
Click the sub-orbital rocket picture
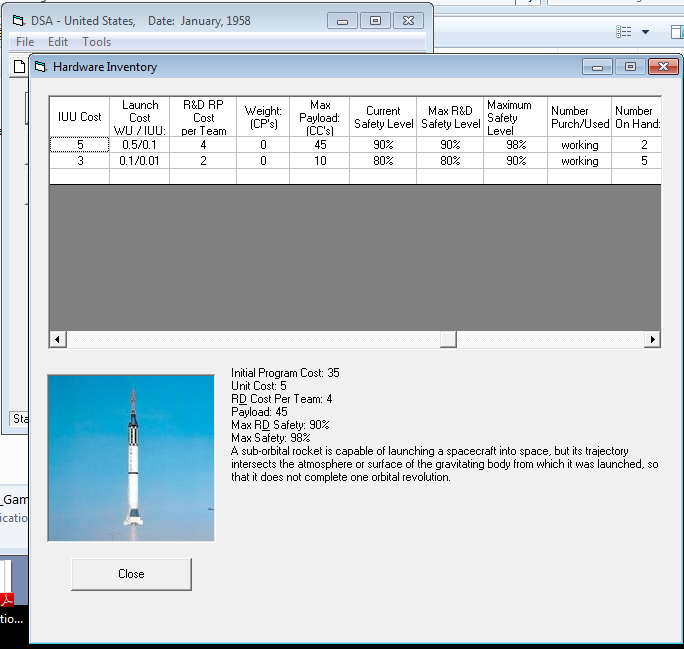point(131,458)
